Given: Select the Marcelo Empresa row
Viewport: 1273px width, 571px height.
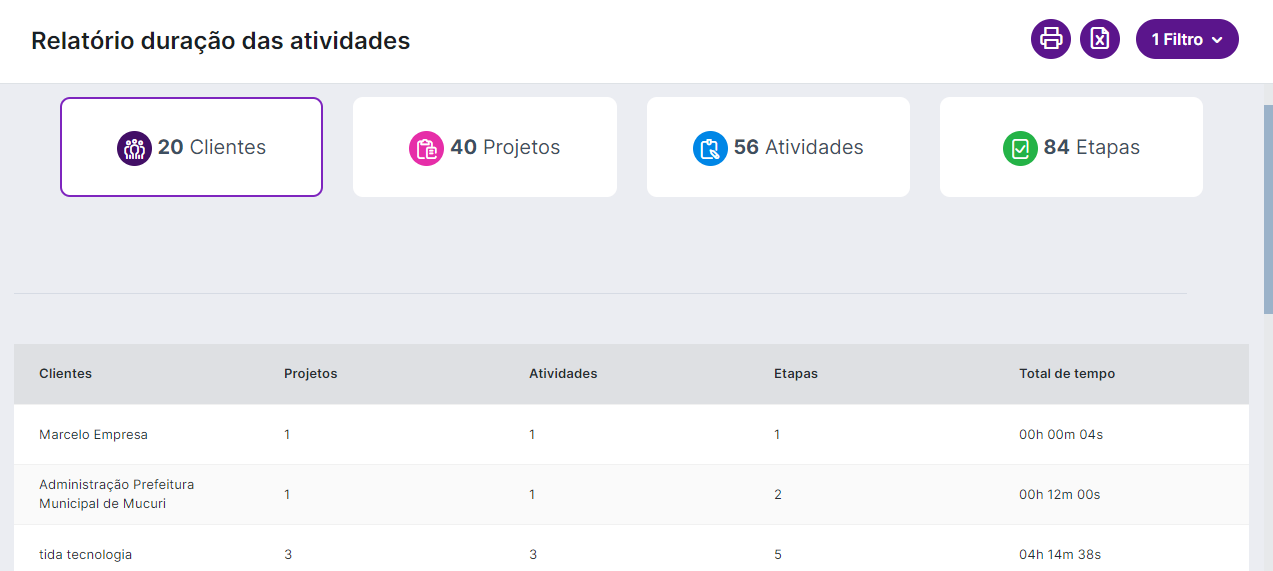Looking at the screenshot, I should click(x=631, y=435).
